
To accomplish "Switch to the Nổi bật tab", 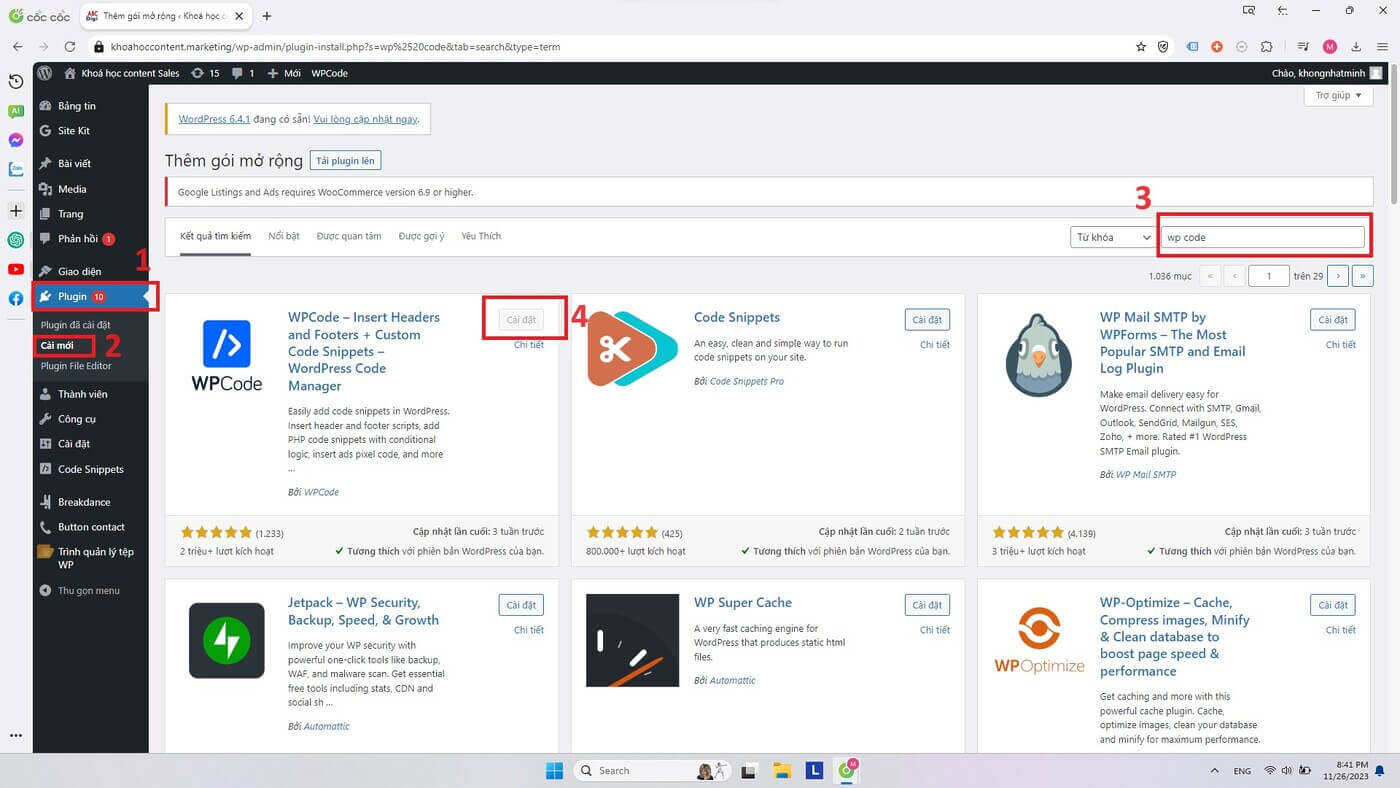I will pos(284,236).
